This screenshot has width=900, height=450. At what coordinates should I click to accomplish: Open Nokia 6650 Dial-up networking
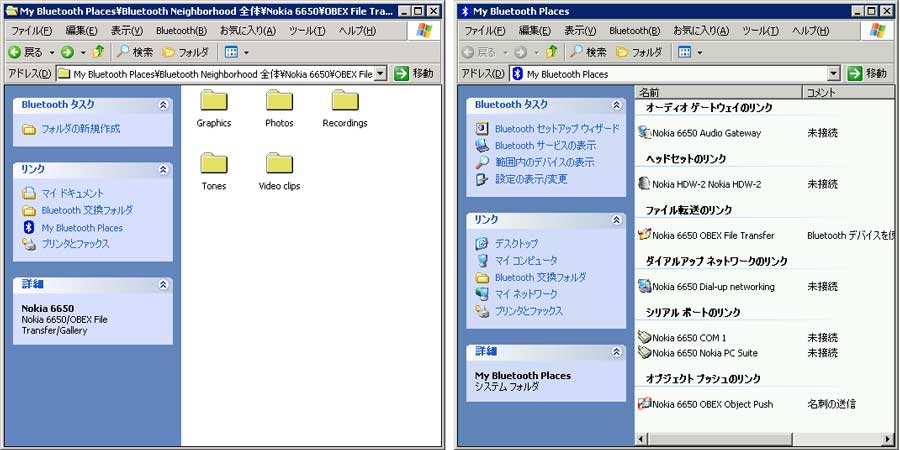[x=712, y=287]
